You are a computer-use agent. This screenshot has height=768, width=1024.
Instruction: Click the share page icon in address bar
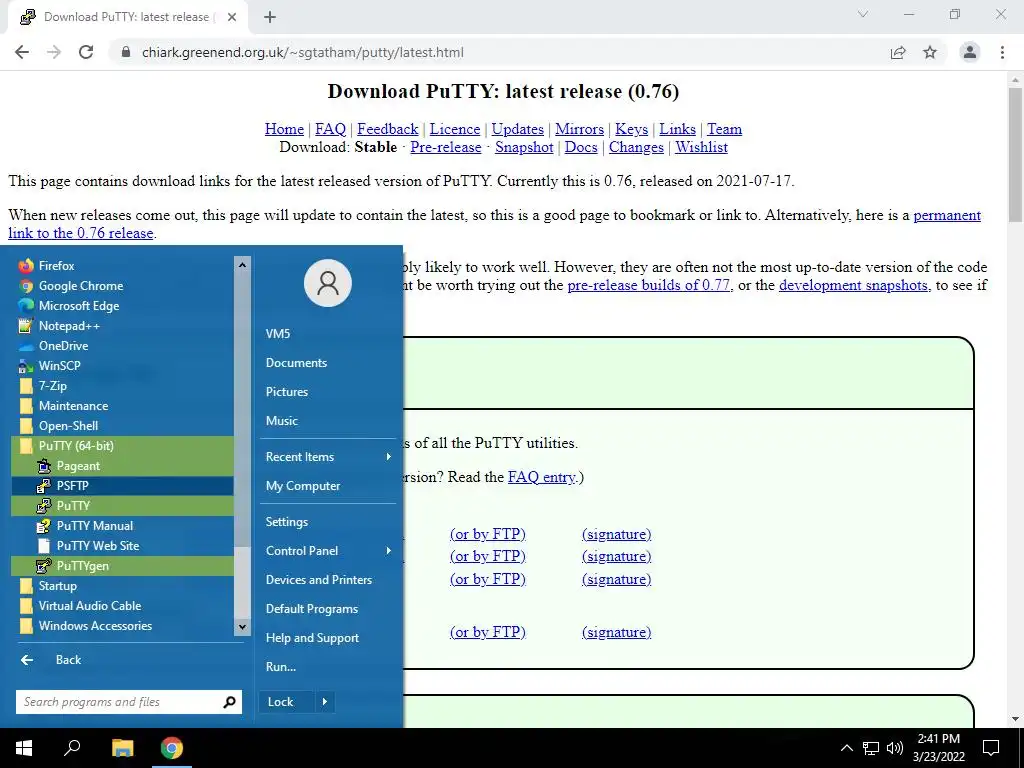(898, 52)
